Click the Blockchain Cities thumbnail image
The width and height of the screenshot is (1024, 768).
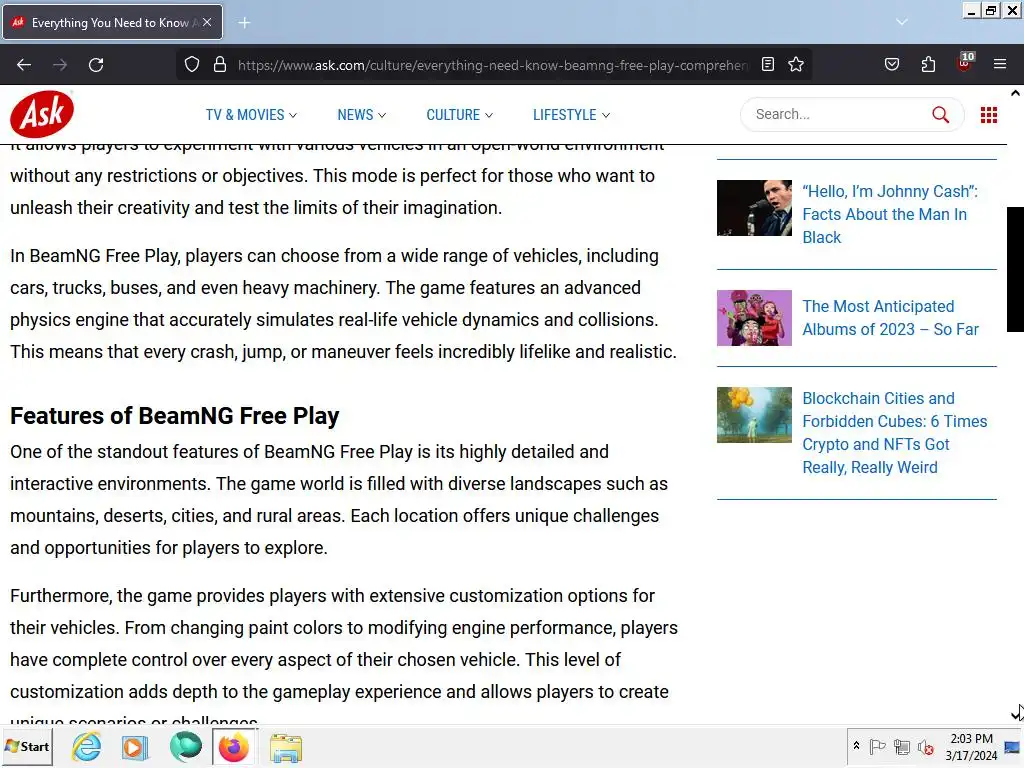pos(754,415)
